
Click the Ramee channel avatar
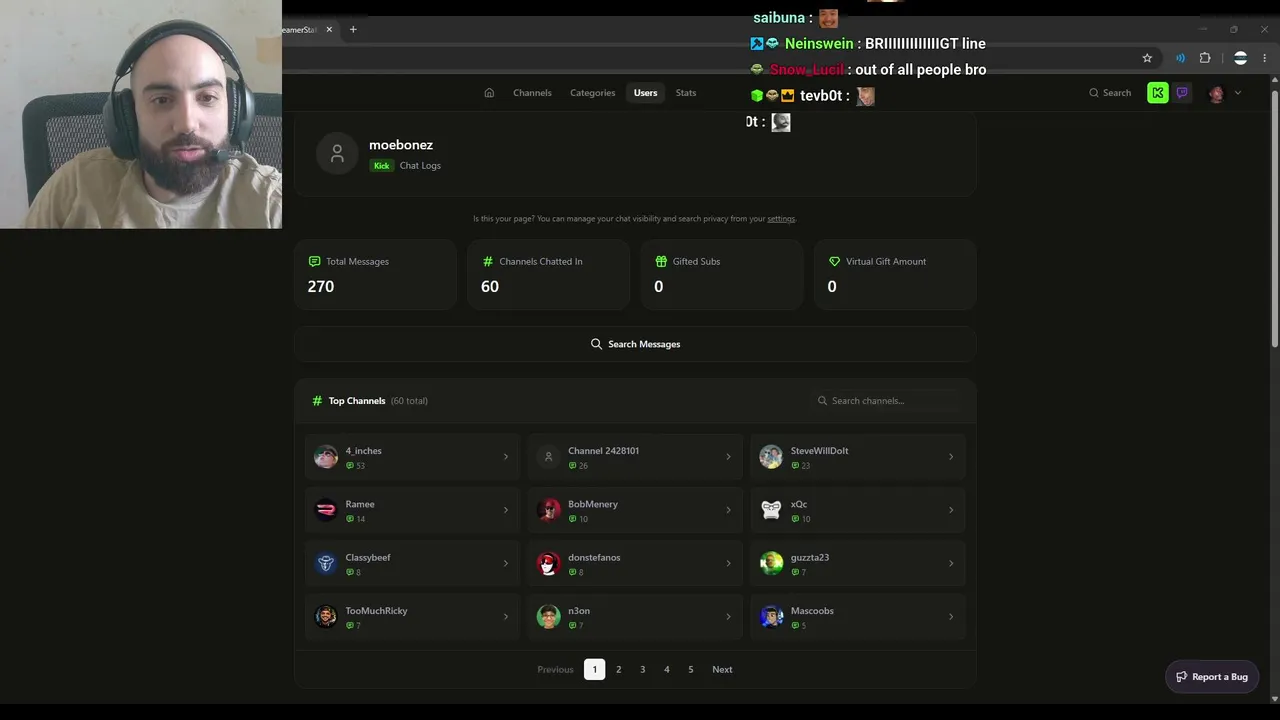click(x=326, y=510)
